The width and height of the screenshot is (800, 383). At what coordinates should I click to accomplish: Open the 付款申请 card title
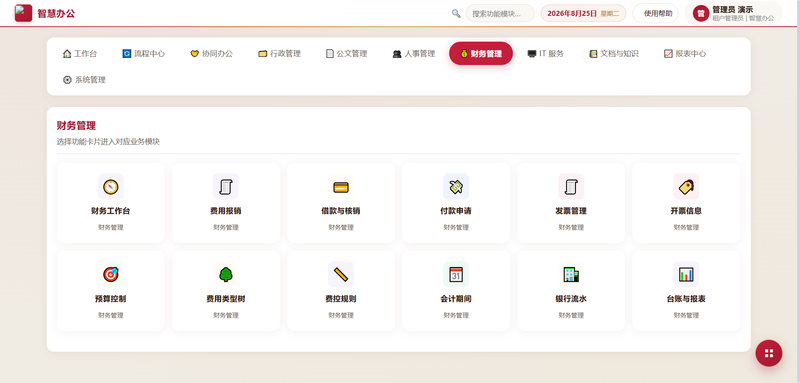pyautogui.click(x=456, y=211)
